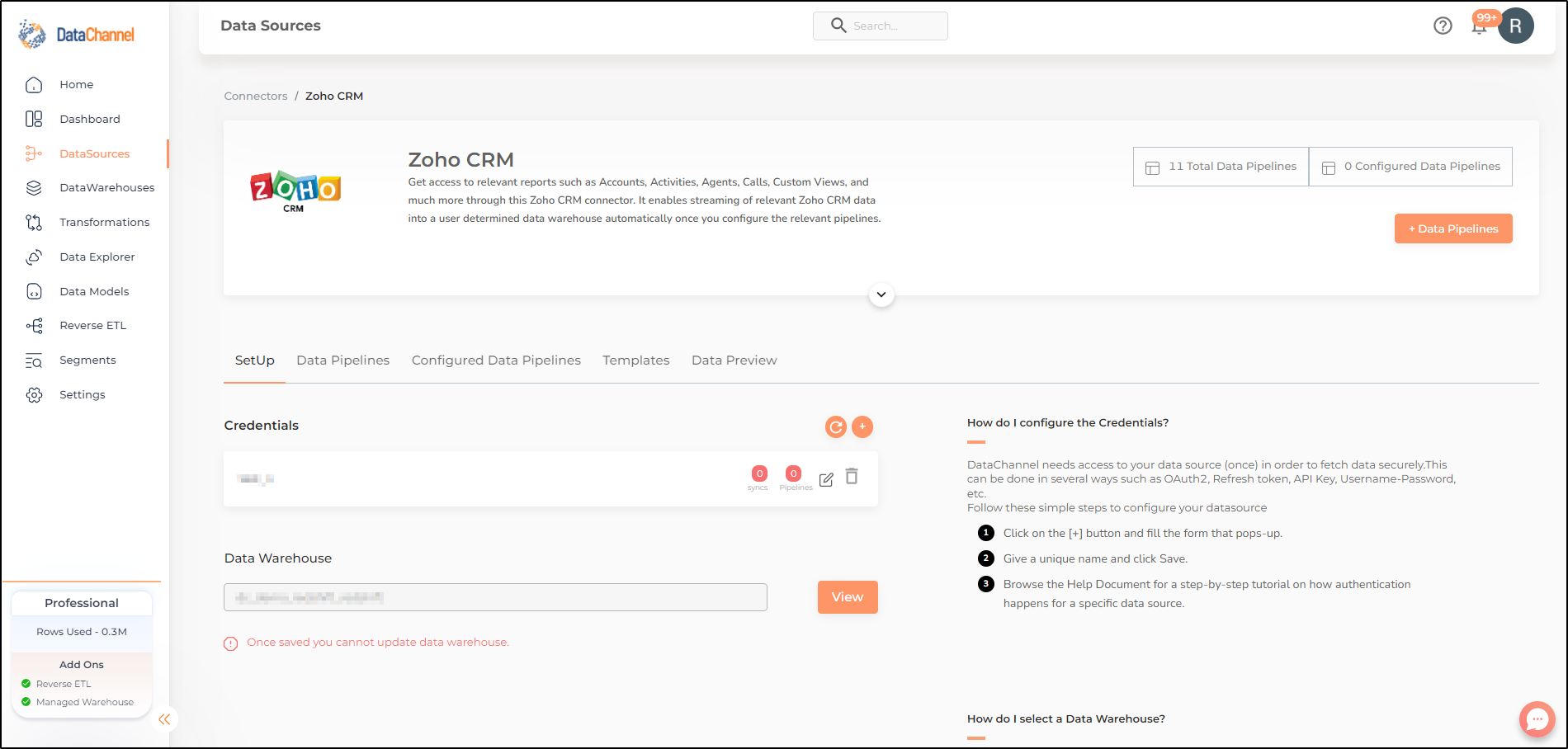The image size is (1568, 749).
Task: Click the magnifier search icon
Action: (838, 26)
